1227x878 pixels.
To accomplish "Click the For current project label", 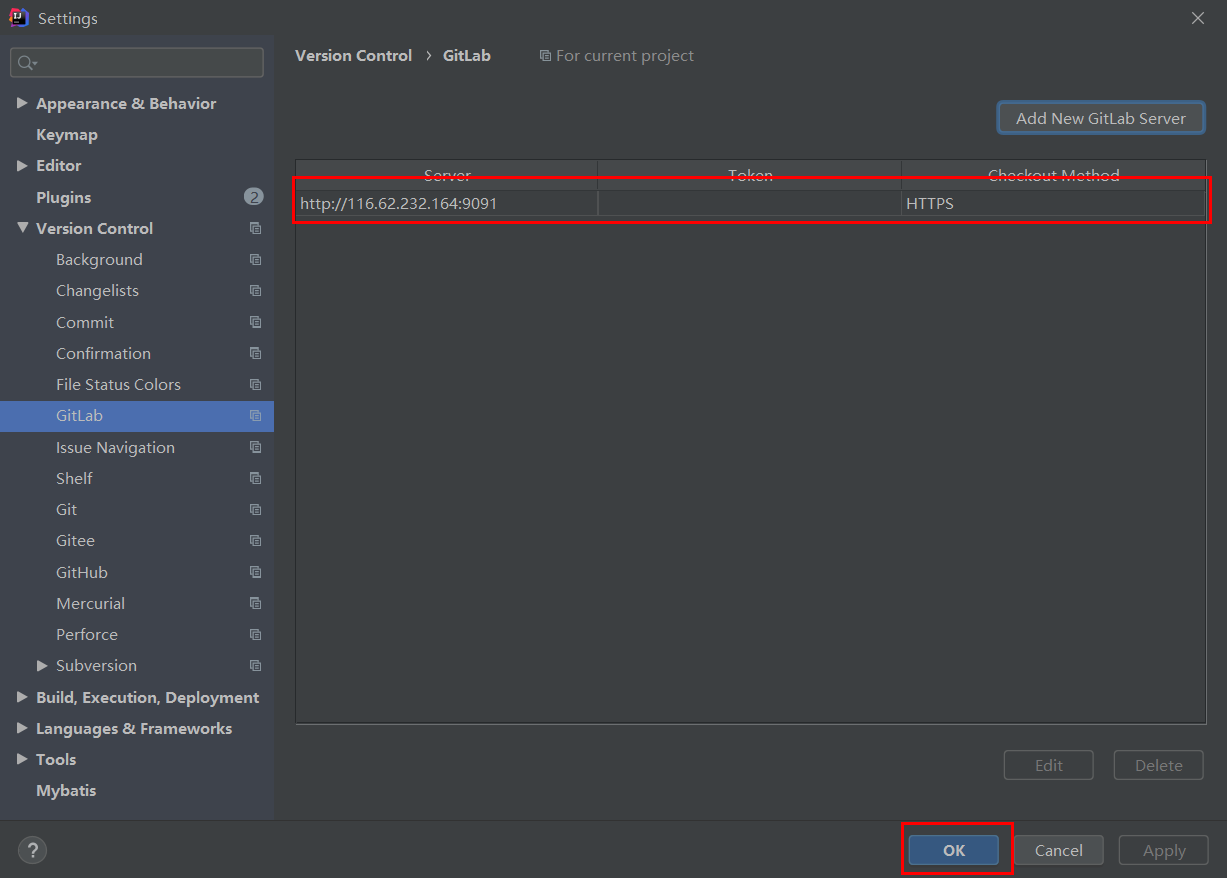I will click(x=625, y=56).
